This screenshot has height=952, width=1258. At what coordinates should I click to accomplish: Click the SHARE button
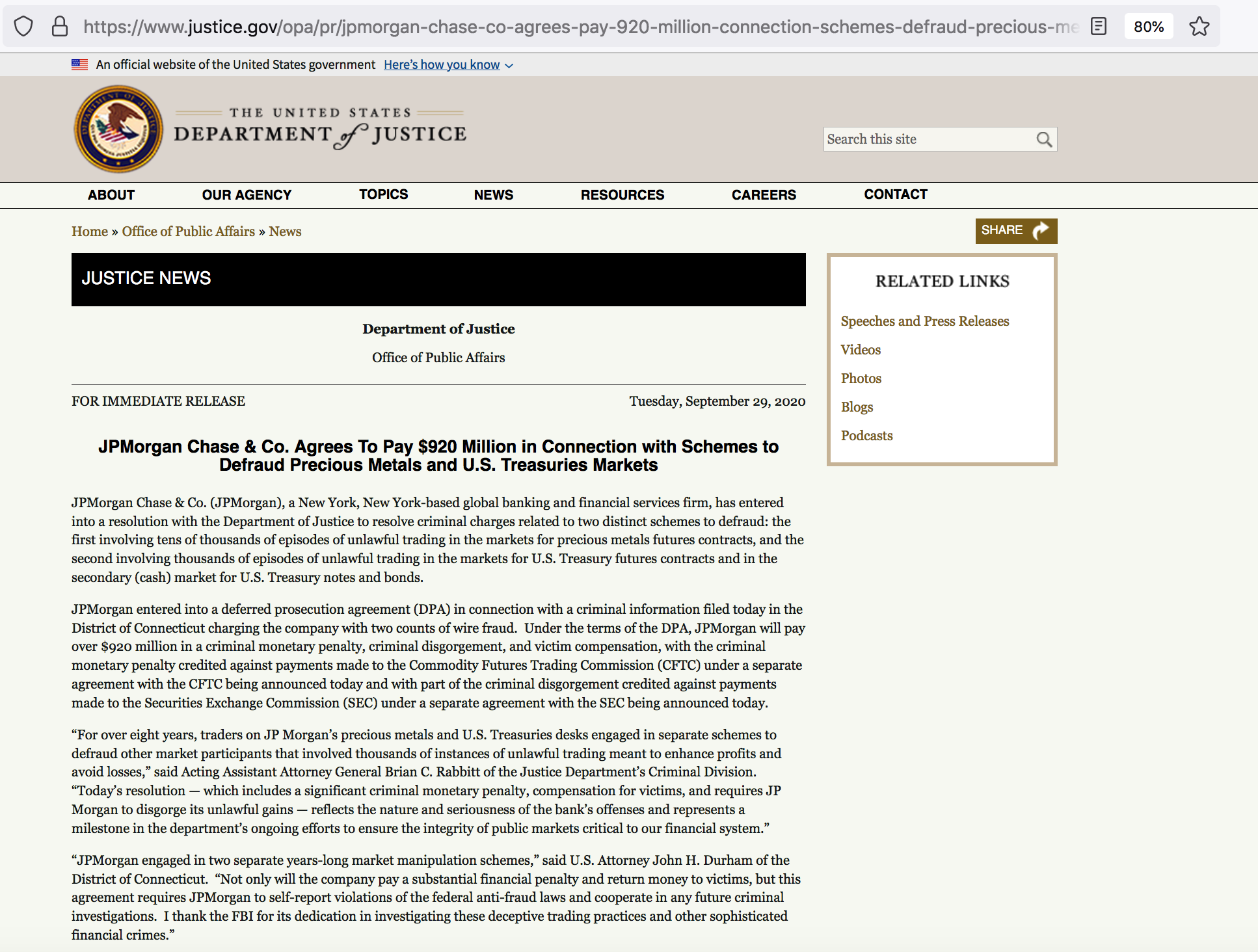point(1016,231)
